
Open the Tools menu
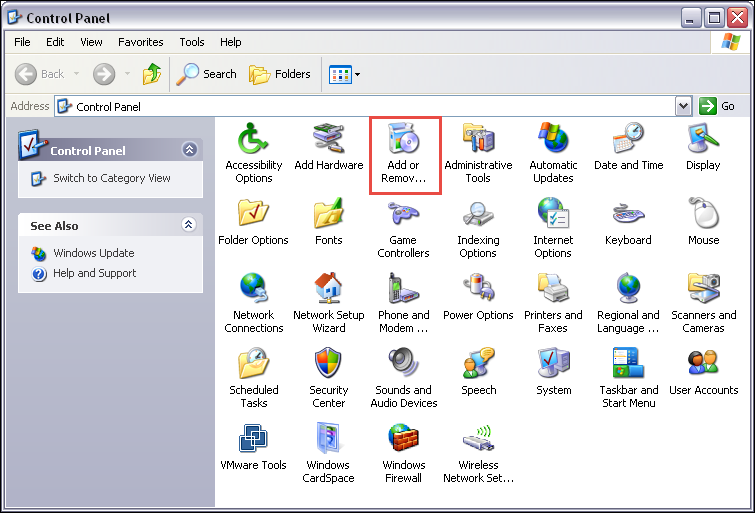(192, 42)
